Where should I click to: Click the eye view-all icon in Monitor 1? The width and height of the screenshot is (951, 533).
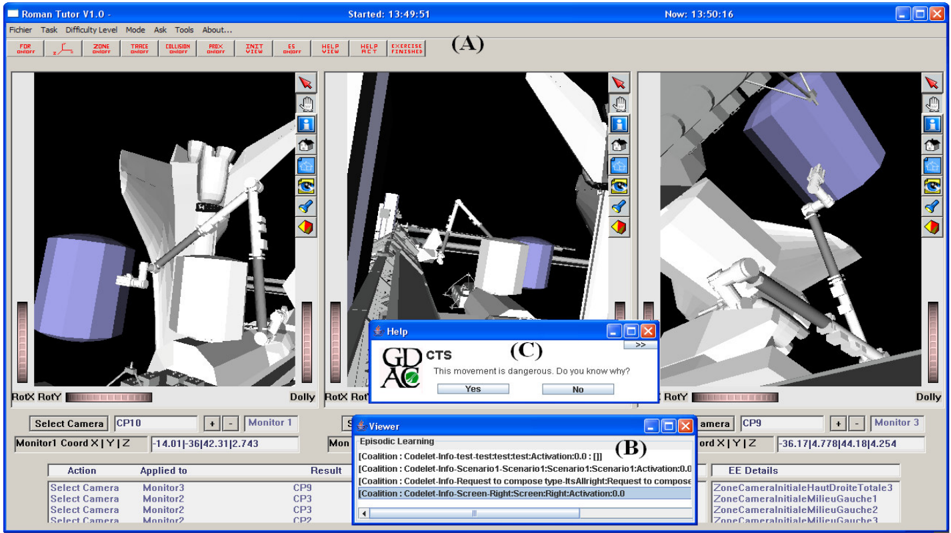click(x=306, y=186)
